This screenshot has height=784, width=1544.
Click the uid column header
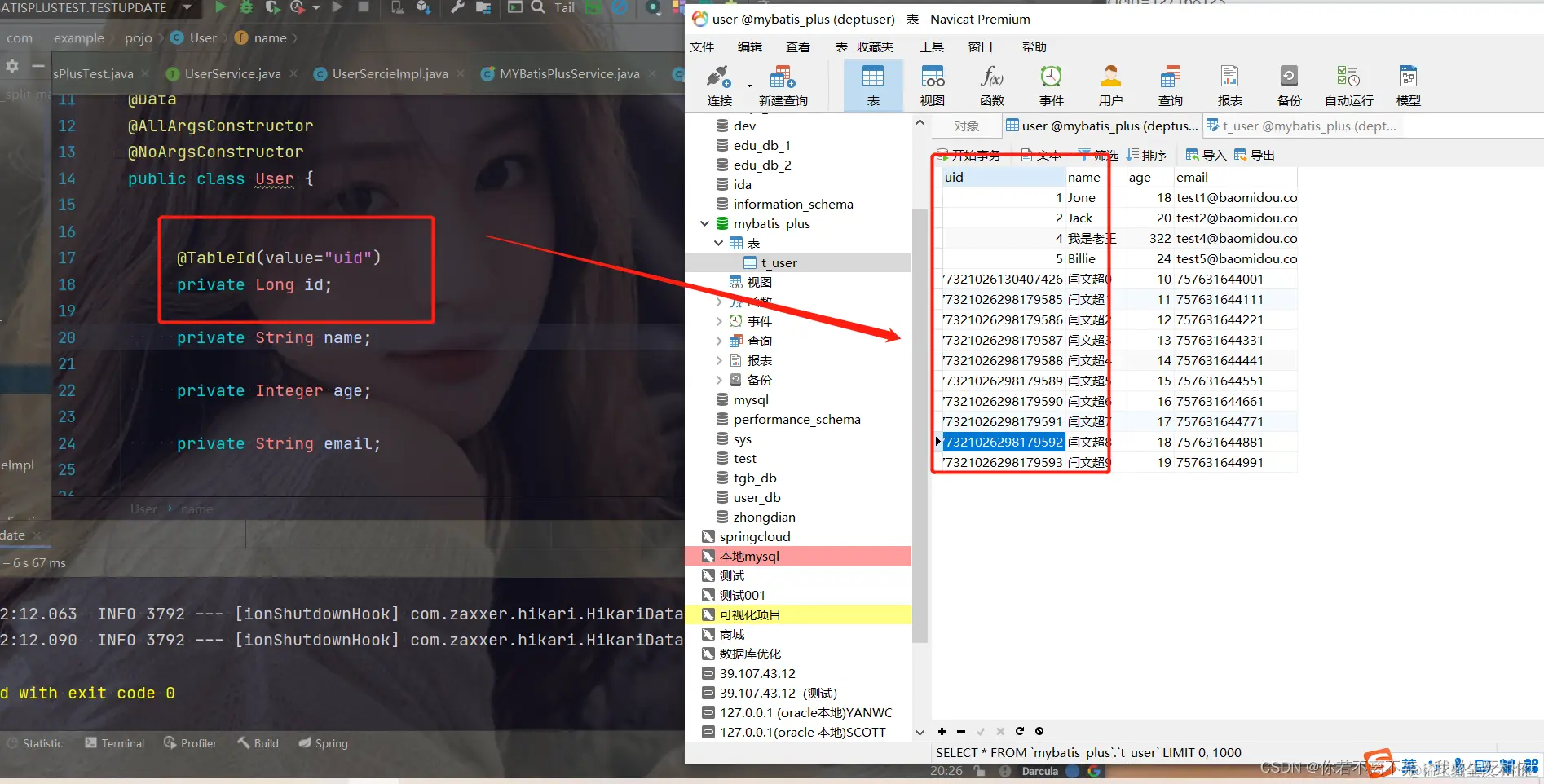pos(1004,177)
